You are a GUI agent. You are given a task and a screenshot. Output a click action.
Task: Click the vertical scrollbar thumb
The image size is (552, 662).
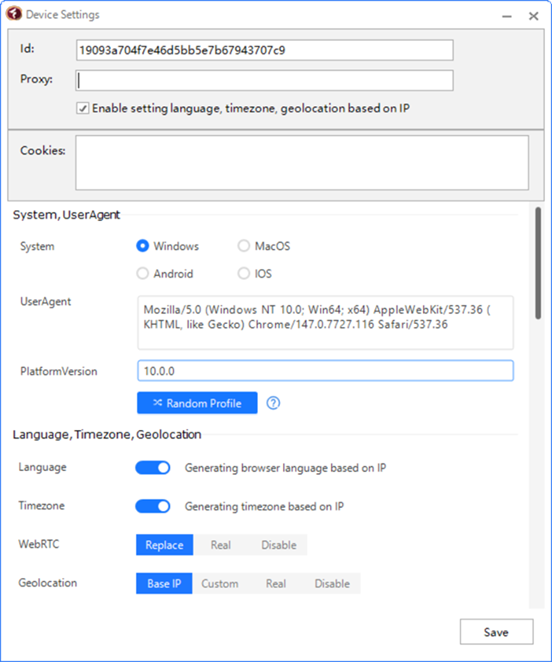coord(538,263)
